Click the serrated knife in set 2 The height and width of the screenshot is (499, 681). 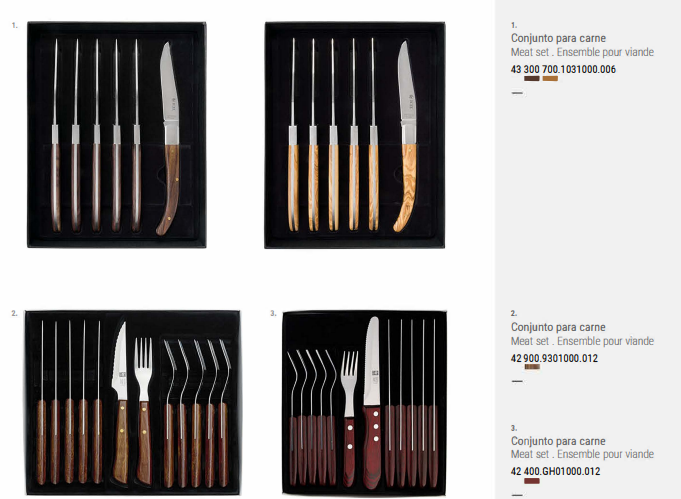coord(120,402)
